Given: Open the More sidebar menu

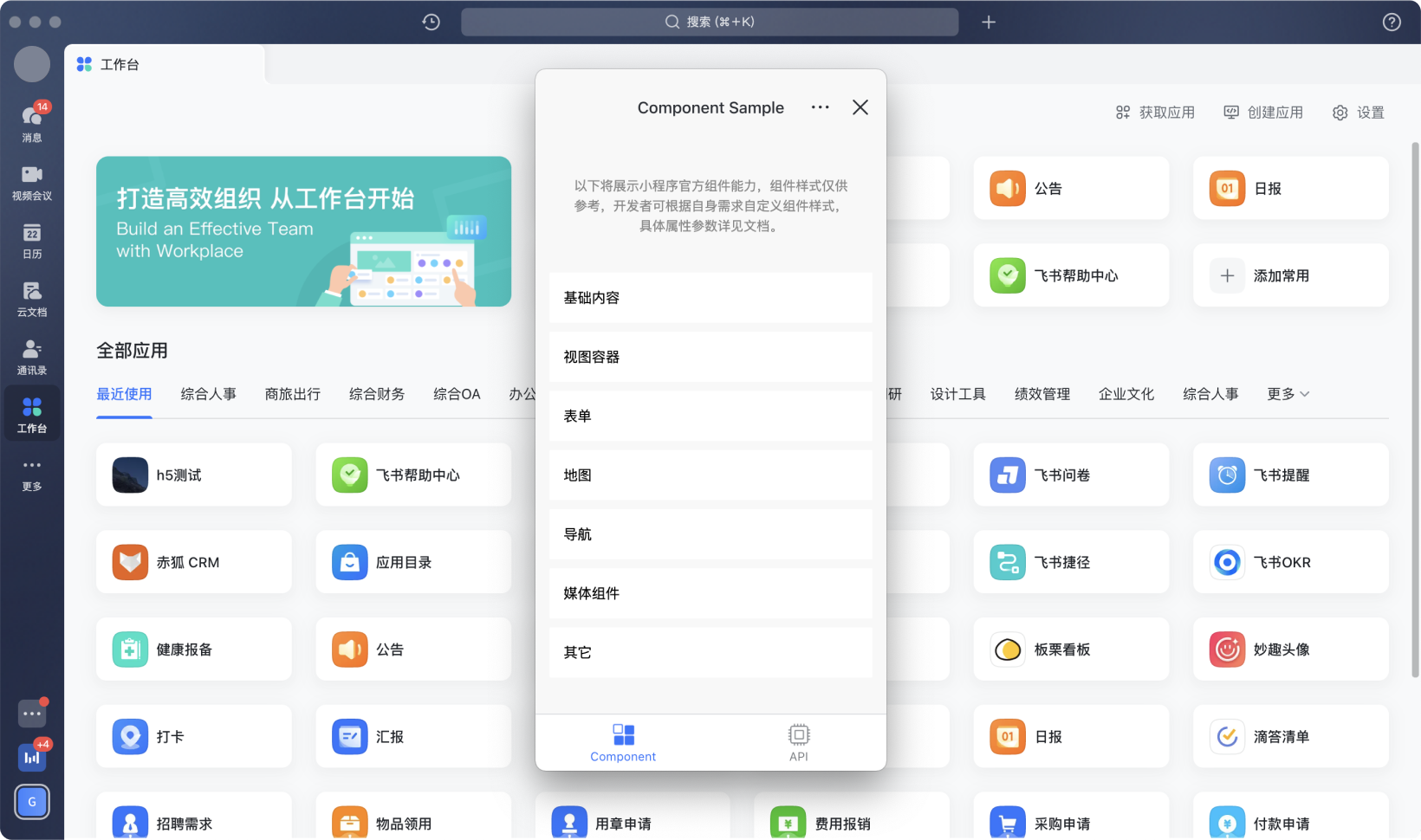Looking at the screenshot, I should [x=32, y=474].
